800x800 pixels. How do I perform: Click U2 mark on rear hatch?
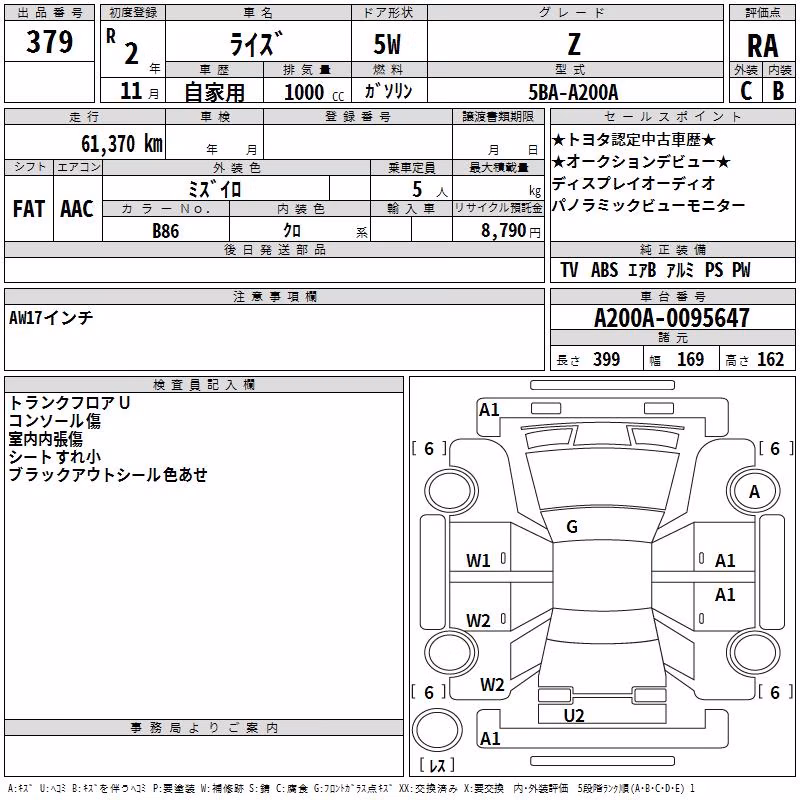(x=574, y=716)
